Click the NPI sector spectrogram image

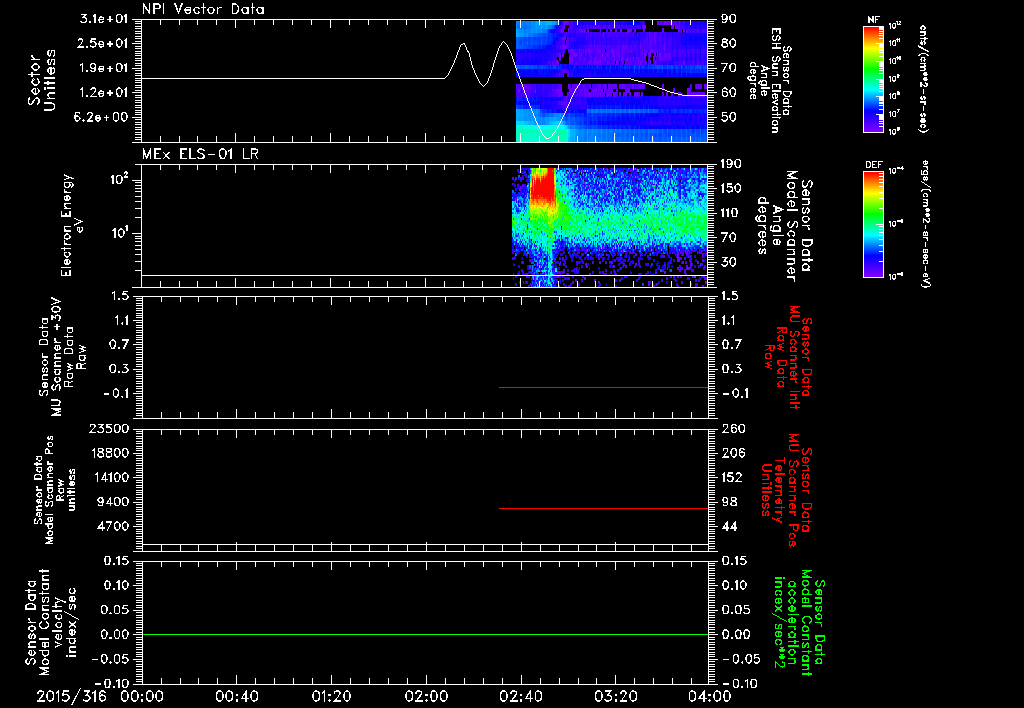[611, 81]
